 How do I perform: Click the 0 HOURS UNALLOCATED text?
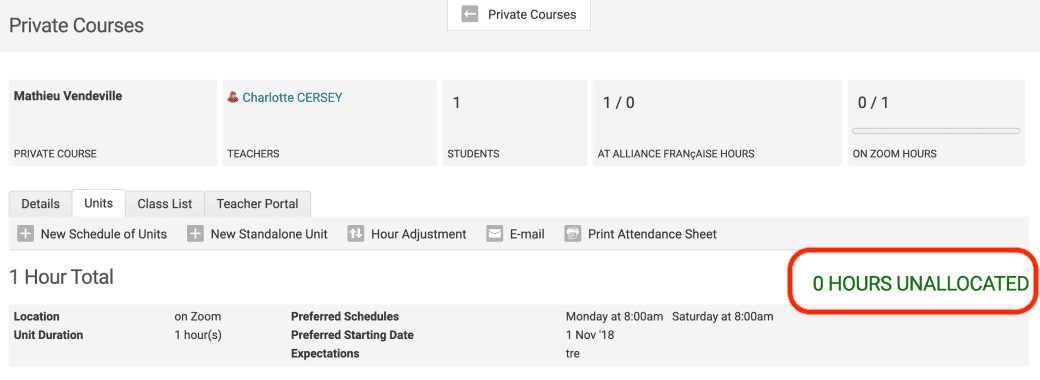tap(921, 284)
